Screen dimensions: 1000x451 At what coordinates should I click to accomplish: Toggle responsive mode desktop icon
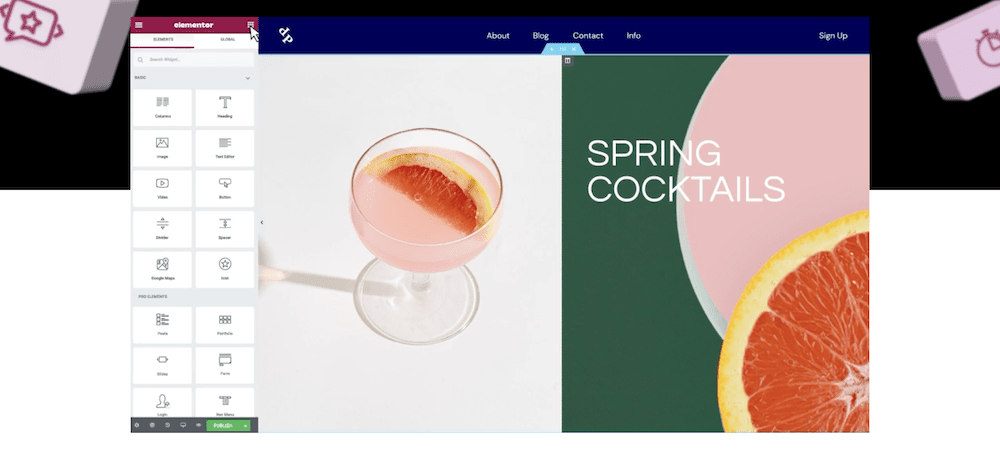point(183,425)
